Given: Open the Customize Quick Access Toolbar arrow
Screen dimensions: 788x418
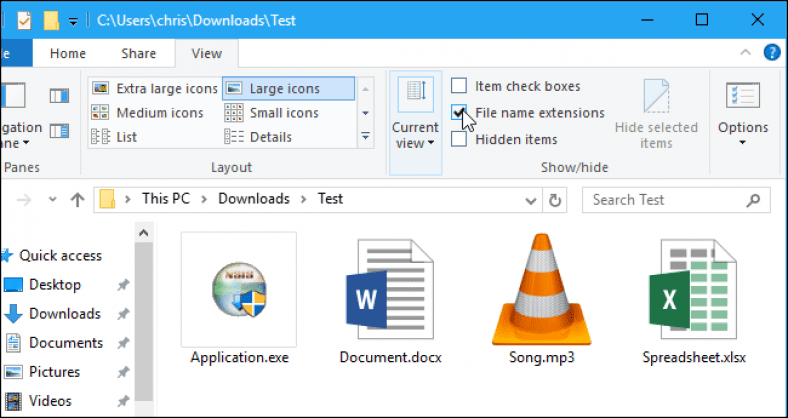Looking at the screenshot, I should click(73, 22).
